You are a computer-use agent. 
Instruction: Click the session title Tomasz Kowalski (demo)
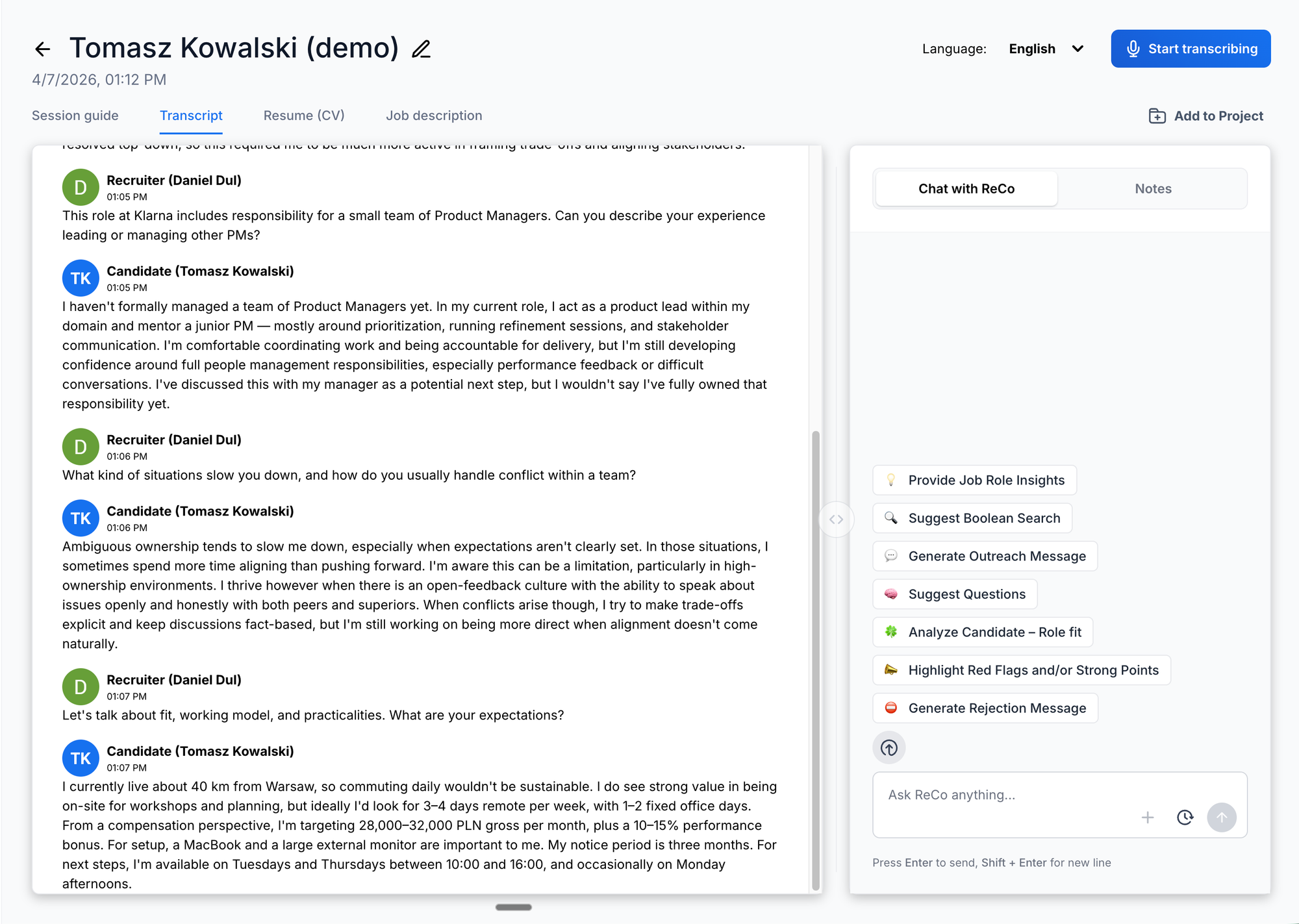pos(234,48)
